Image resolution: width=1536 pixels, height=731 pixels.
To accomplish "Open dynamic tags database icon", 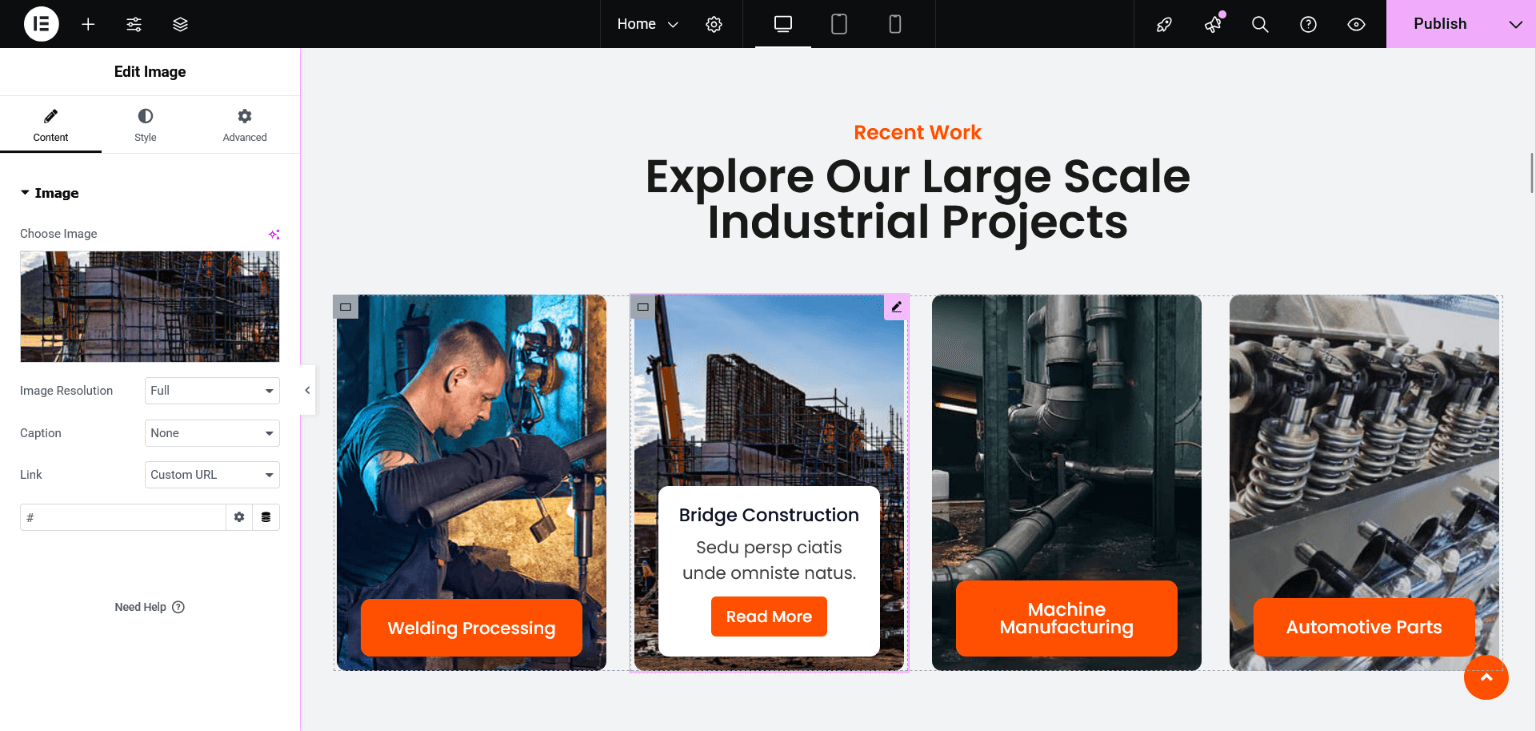I will point(266,517).
